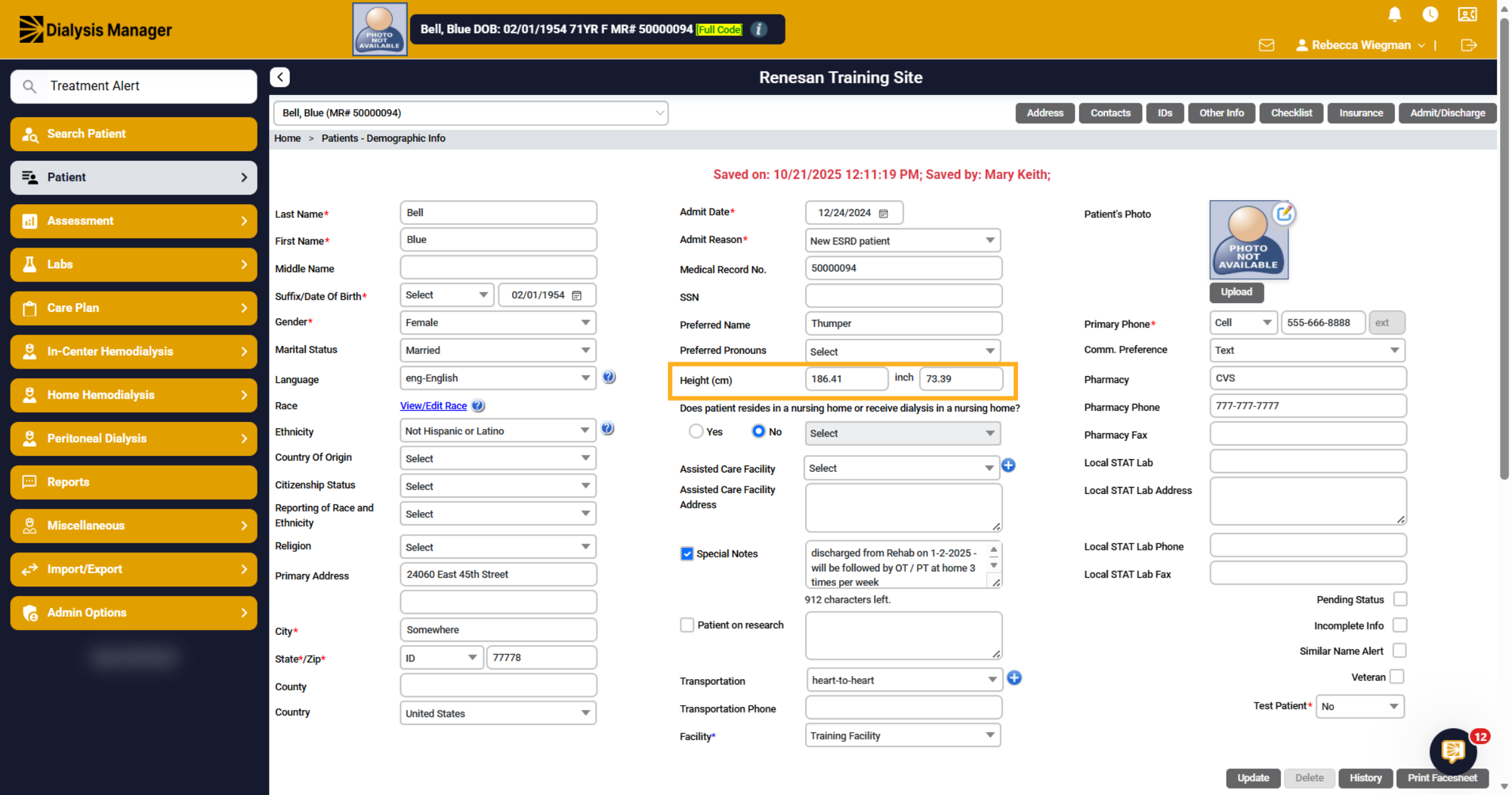Open the mail envelope icon
Screen dimensions: 1512x795
coord(1266,45)
